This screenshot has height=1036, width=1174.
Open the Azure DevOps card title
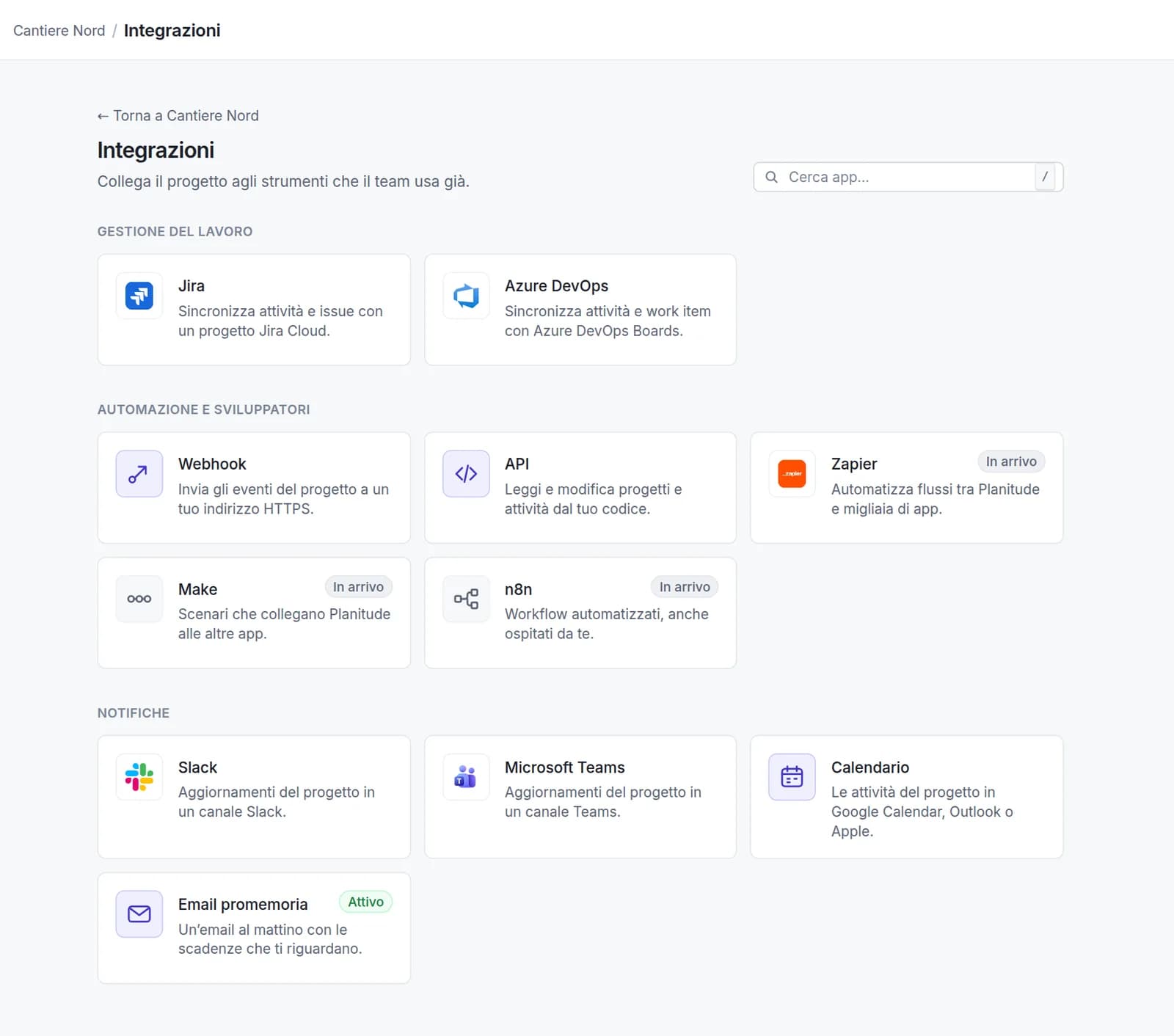pyautogui.click(x=556, y=286)
